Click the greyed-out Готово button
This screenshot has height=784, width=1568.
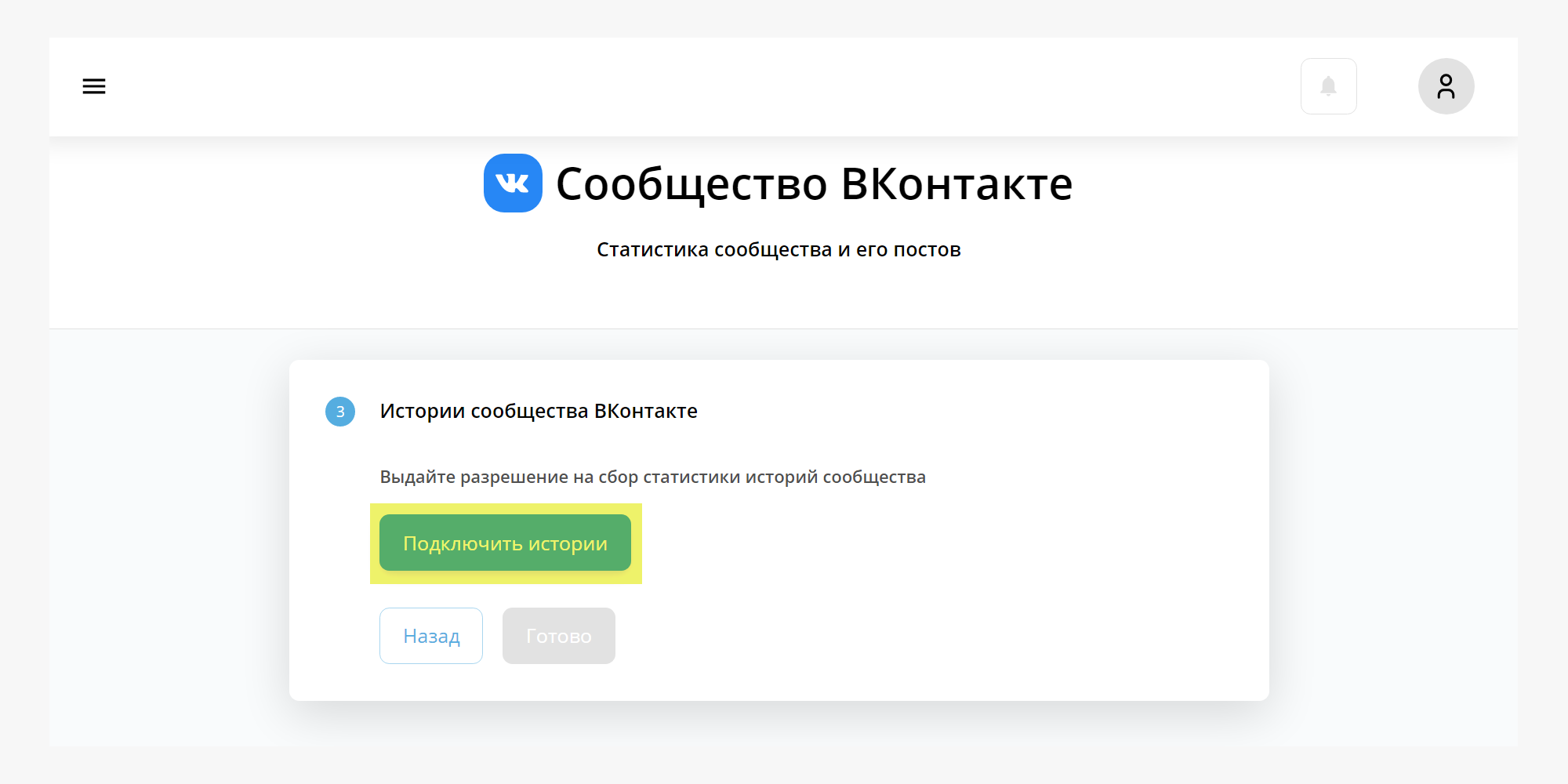click(x=559, y=636)
